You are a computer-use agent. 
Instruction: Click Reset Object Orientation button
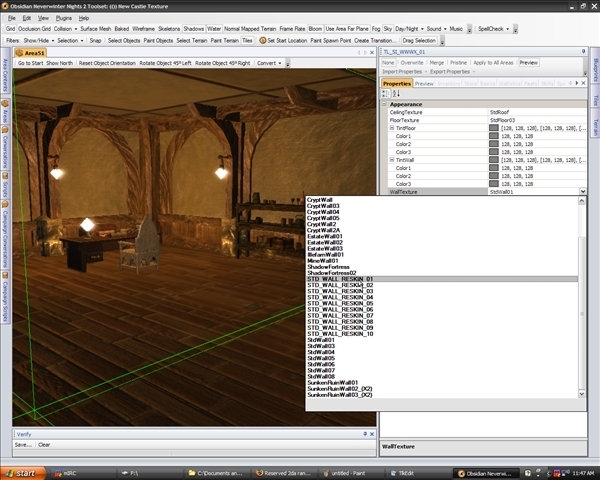(108, 62)
